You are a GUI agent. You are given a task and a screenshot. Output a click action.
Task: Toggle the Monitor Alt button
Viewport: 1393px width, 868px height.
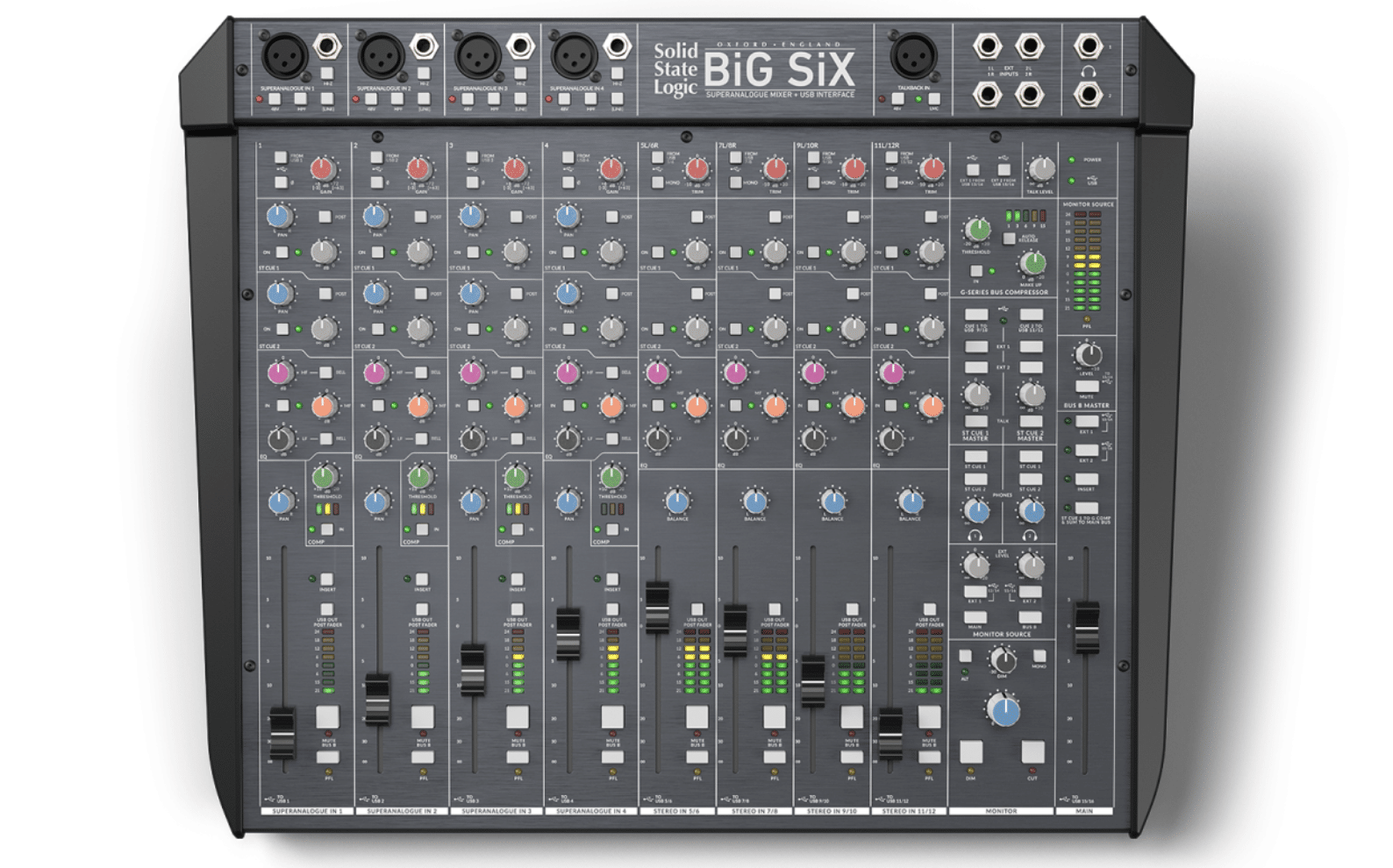point(966,656)
